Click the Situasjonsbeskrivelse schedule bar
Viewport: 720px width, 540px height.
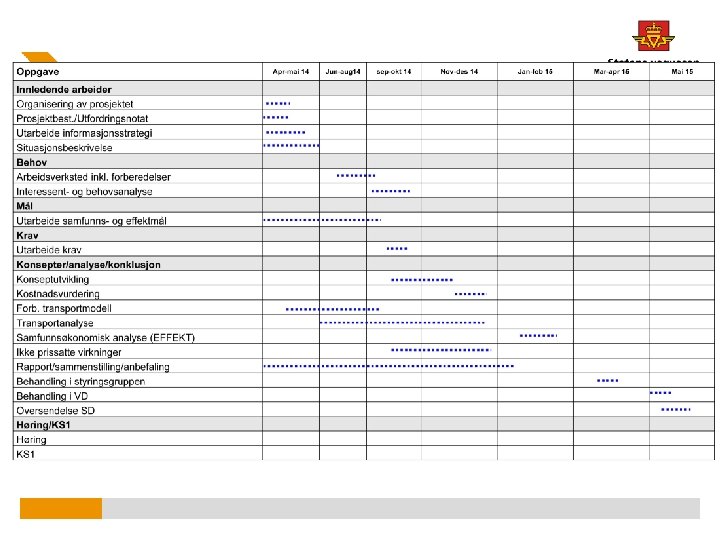click(291, 146)
